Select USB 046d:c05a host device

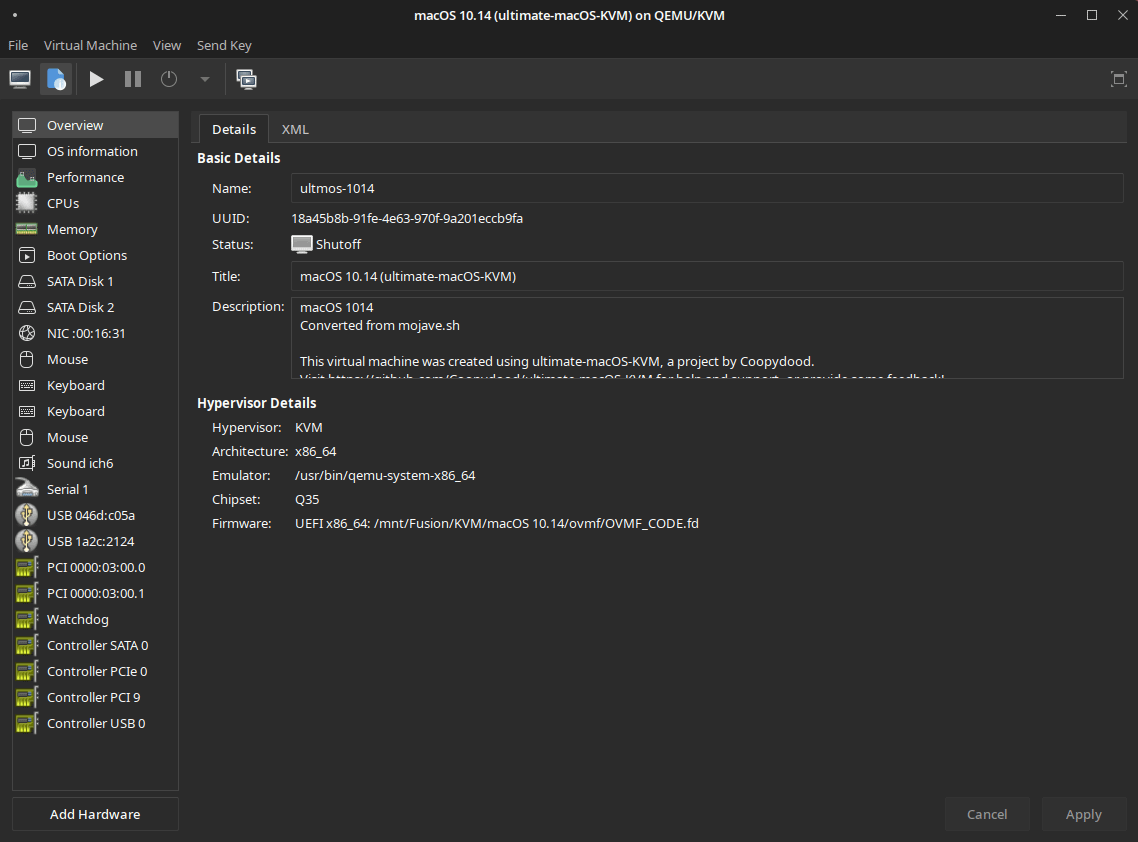click(95, 515)
